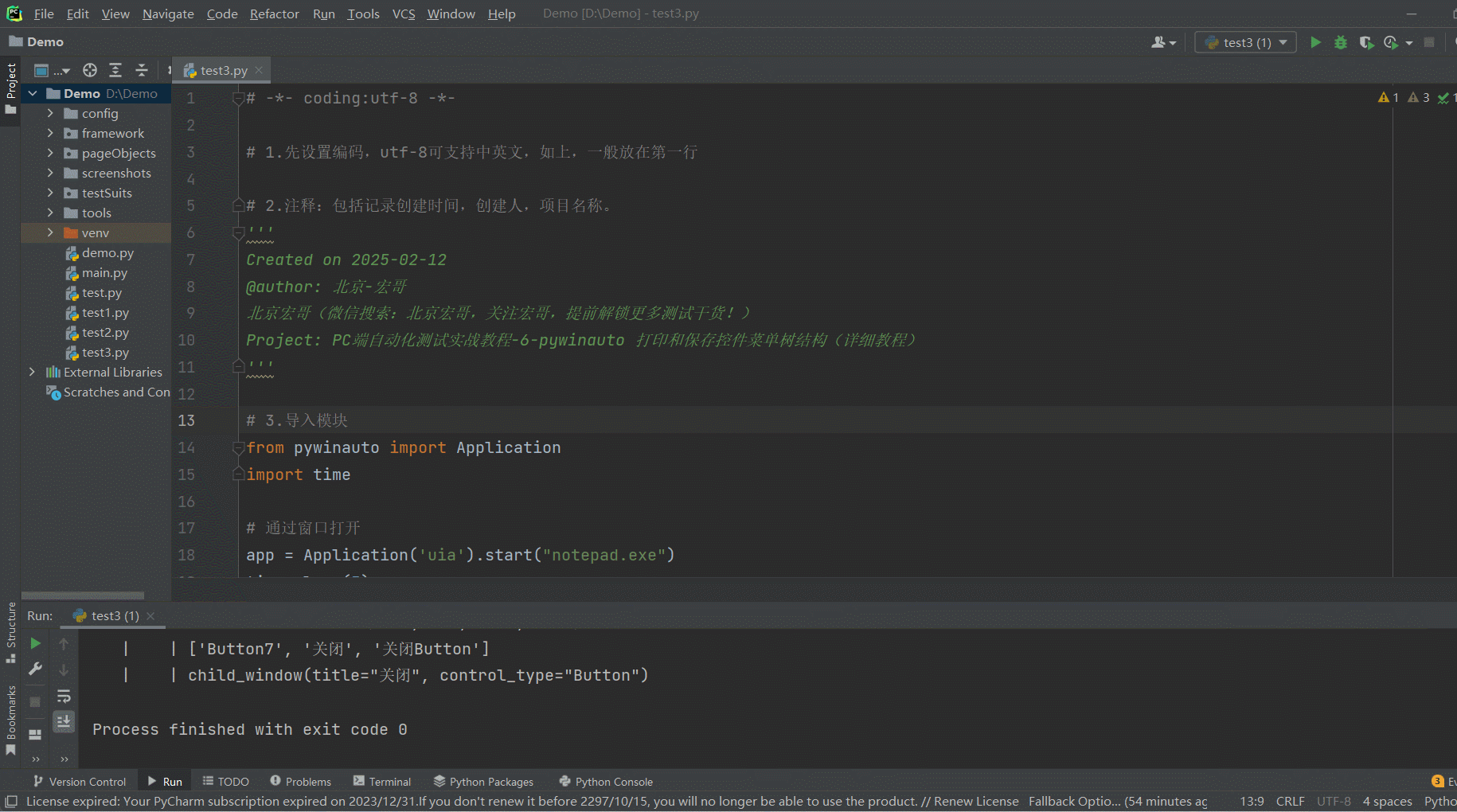Image resolution: width=1457 pixels, height=812 pixels.
Task: Open the dropdown arrow beside the Profile icon
Action: 1409,43
